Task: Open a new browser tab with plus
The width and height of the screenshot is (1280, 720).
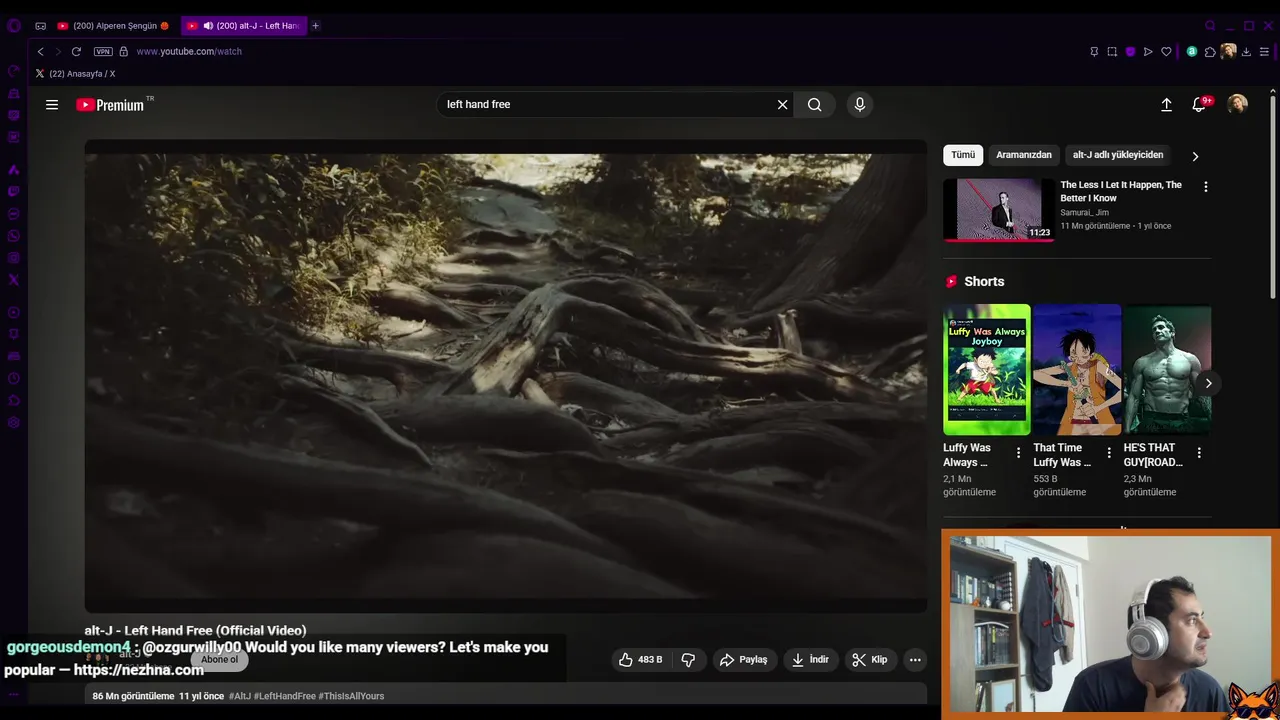Action: coord(315,26)
